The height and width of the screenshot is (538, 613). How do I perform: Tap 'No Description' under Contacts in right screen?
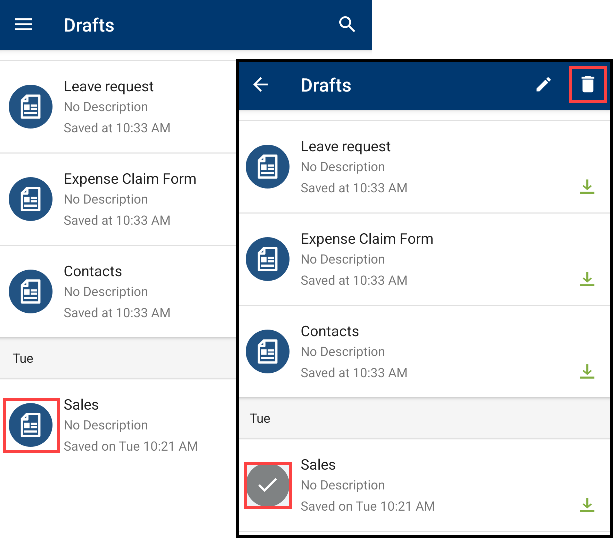click(342, 352)
